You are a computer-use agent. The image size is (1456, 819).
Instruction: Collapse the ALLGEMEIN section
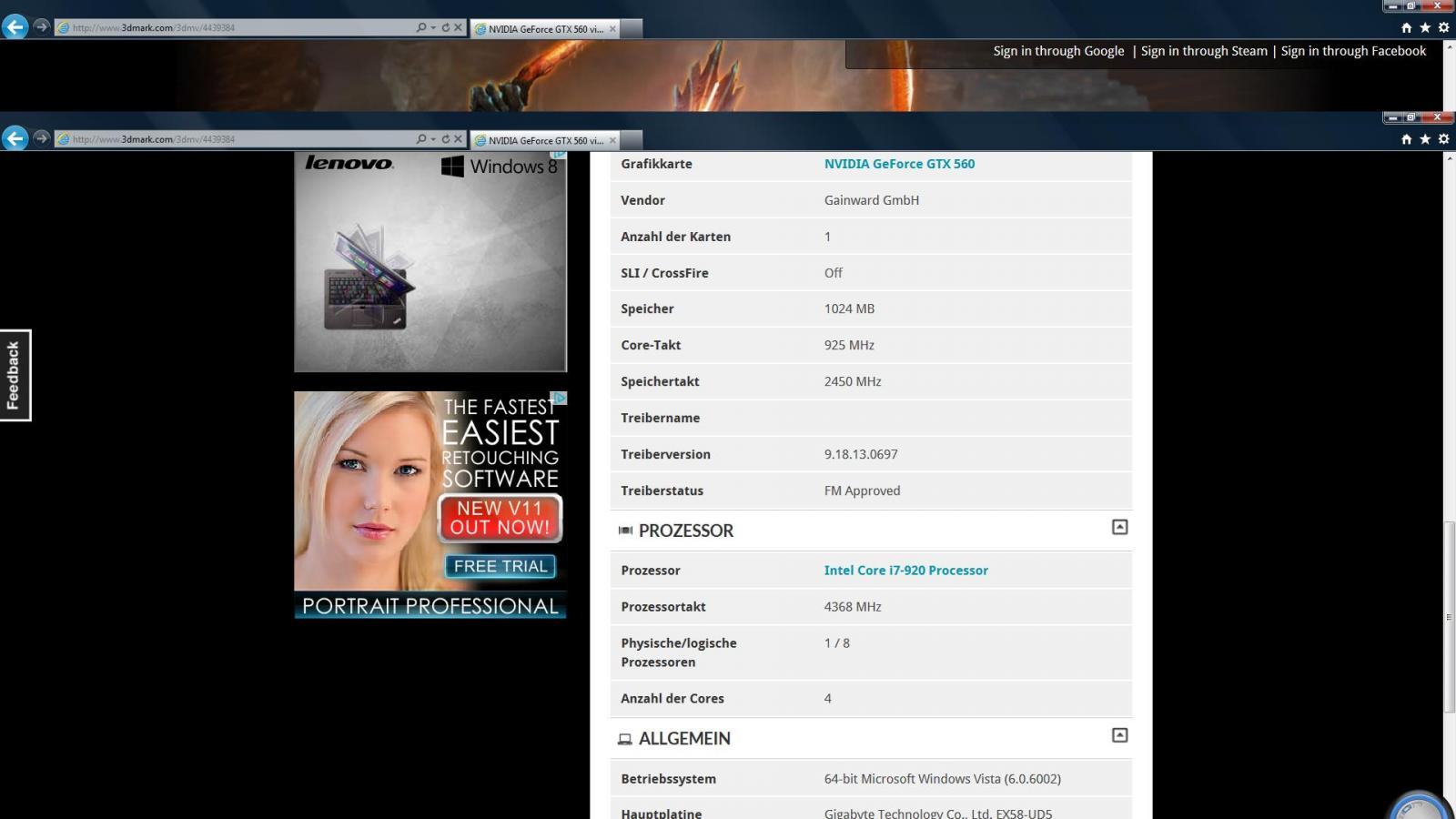[x=1120, y=735]
